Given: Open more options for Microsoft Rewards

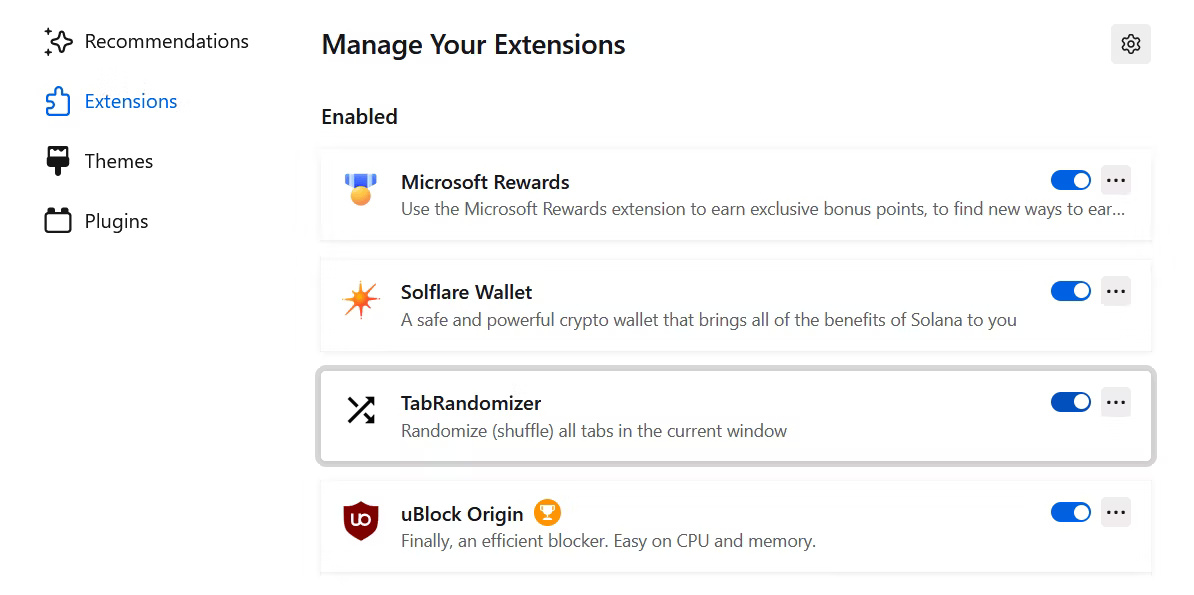Looking at the screenshot, I should point(1116,180).
